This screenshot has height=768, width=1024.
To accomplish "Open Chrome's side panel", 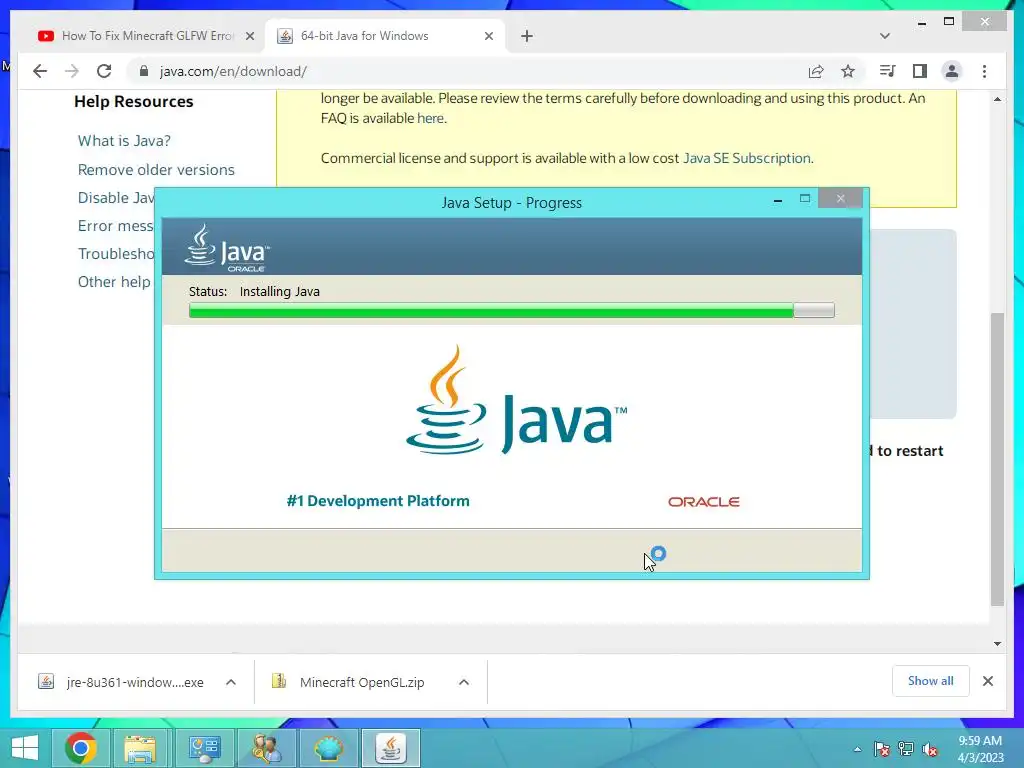I will [920, 71].
